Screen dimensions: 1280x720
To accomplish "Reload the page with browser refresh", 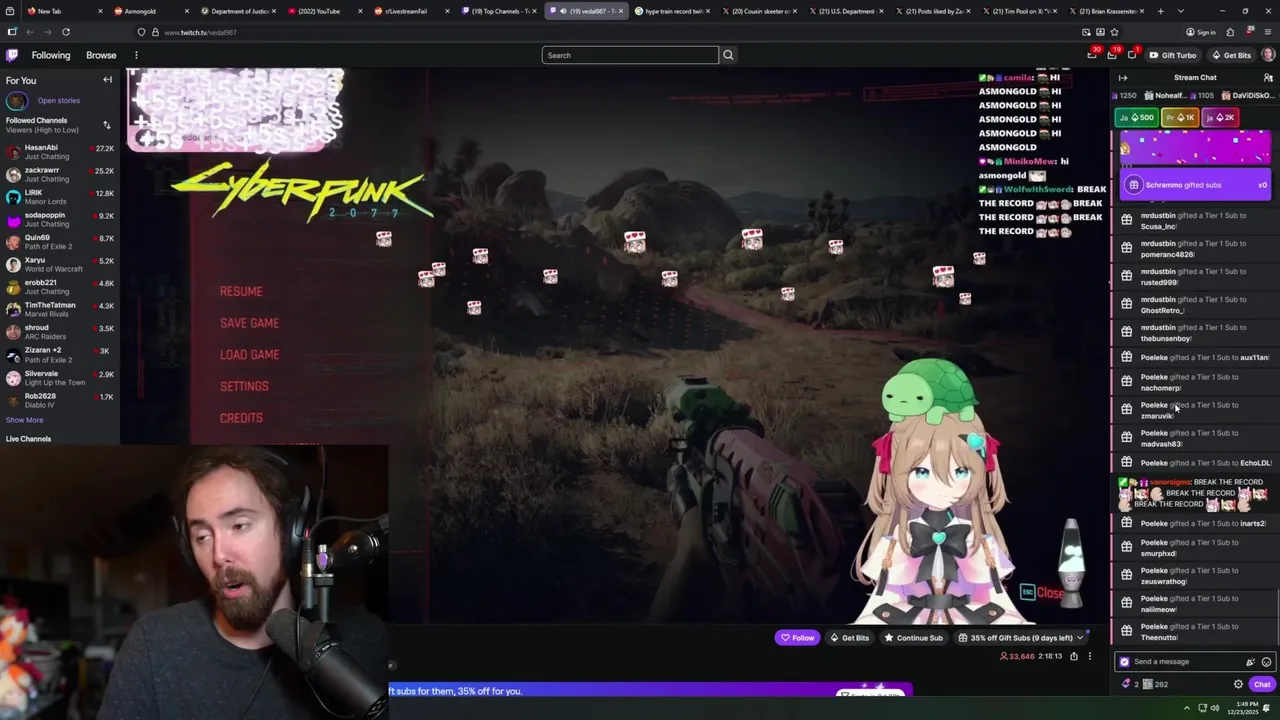I will click(x=66, y=32).
